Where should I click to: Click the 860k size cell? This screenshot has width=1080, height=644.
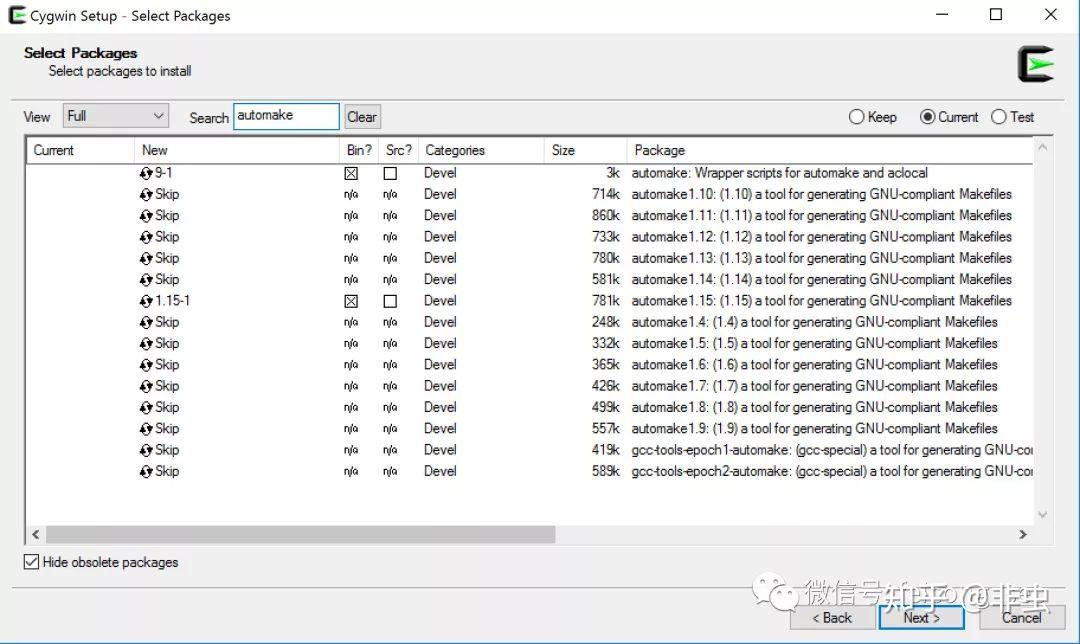605,216
